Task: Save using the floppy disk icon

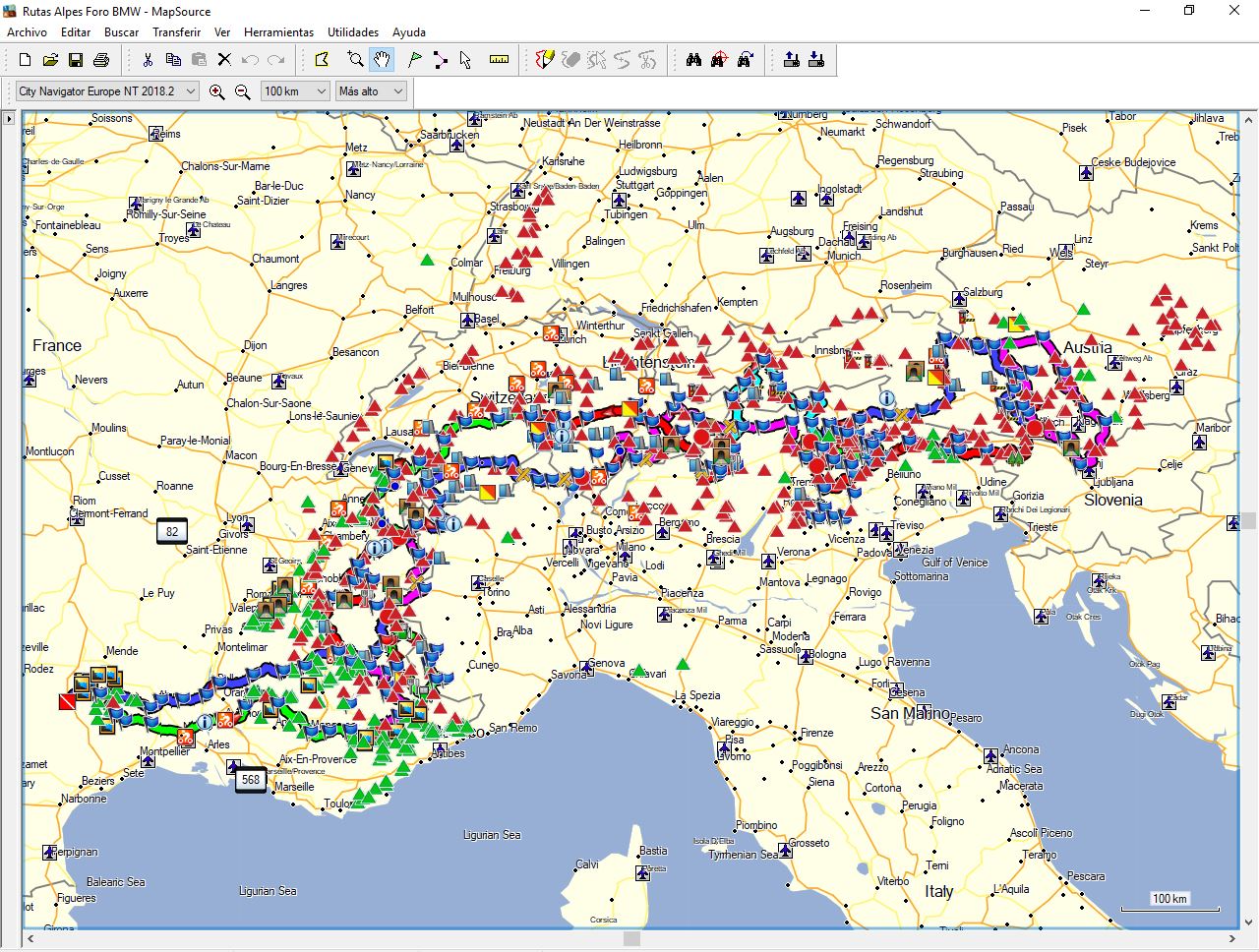Action: coord(76,60)
